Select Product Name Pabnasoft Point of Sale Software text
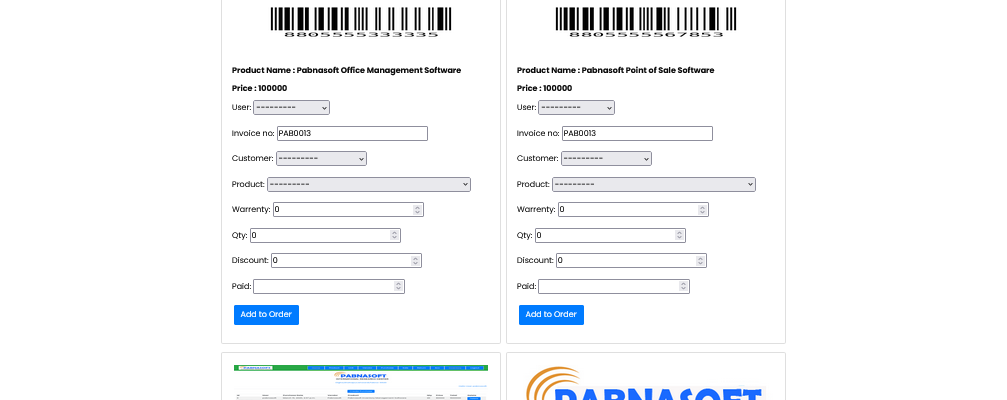1007x400 pixels. point(615,70)
